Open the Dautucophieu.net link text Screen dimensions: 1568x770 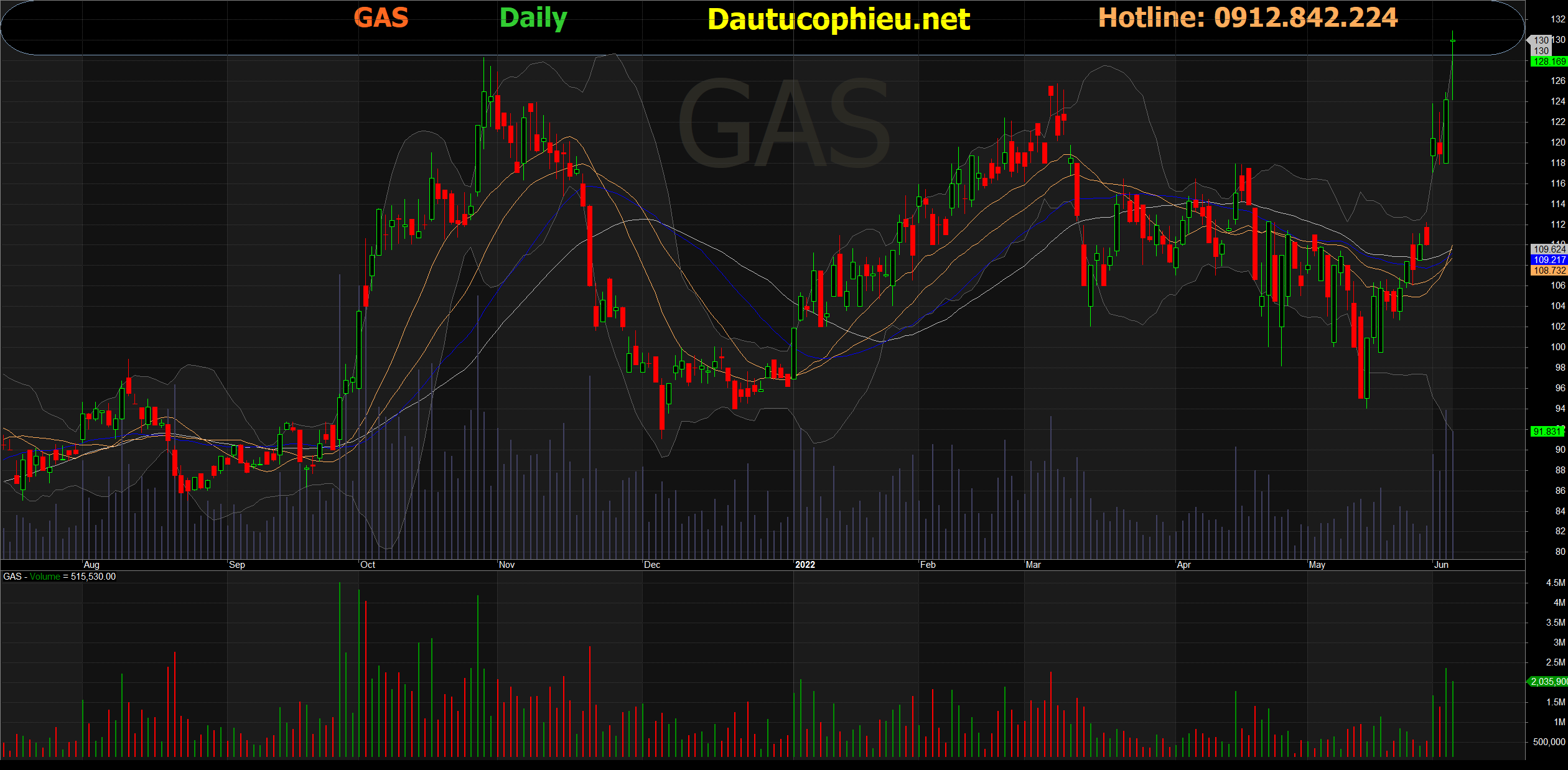[838, 20]
